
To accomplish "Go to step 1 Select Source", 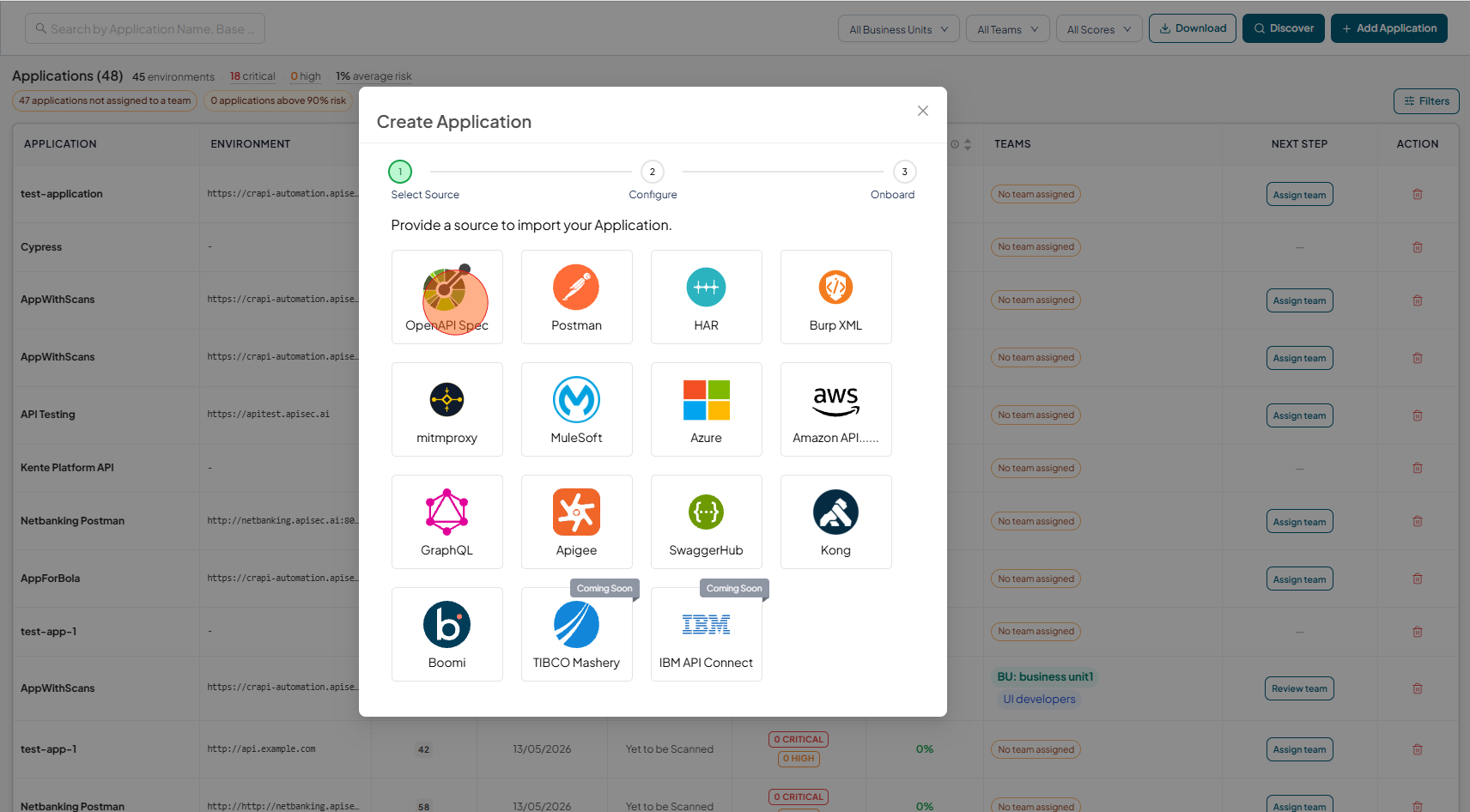I will pyautogui.click(x=400, y=172).
